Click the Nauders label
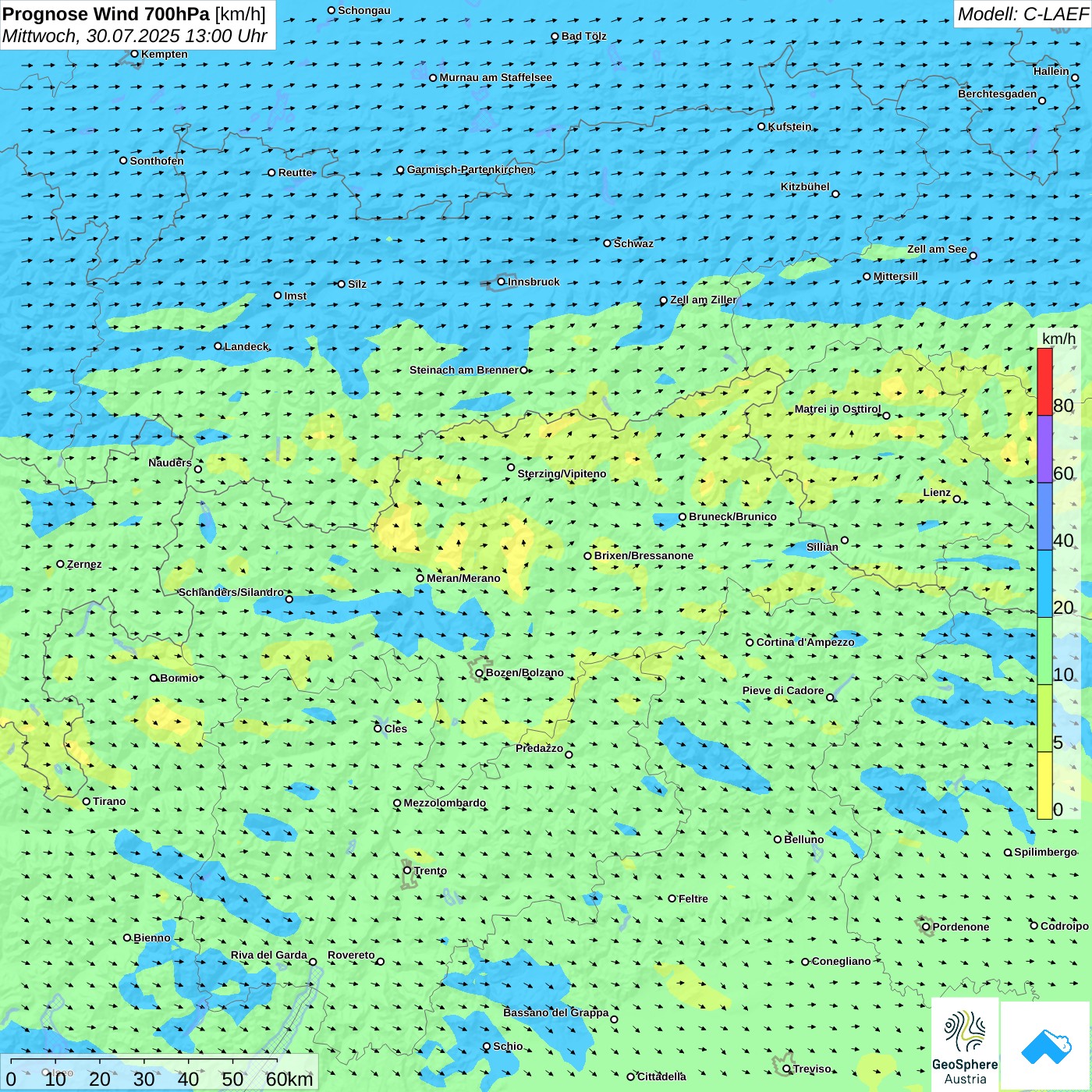 point(170,463)
